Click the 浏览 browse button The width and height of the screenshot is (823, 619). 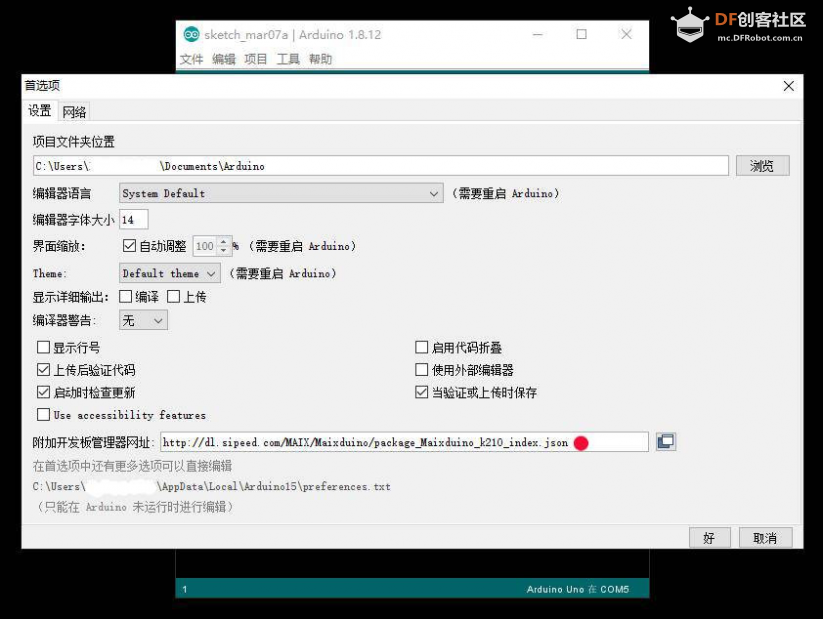762,166
